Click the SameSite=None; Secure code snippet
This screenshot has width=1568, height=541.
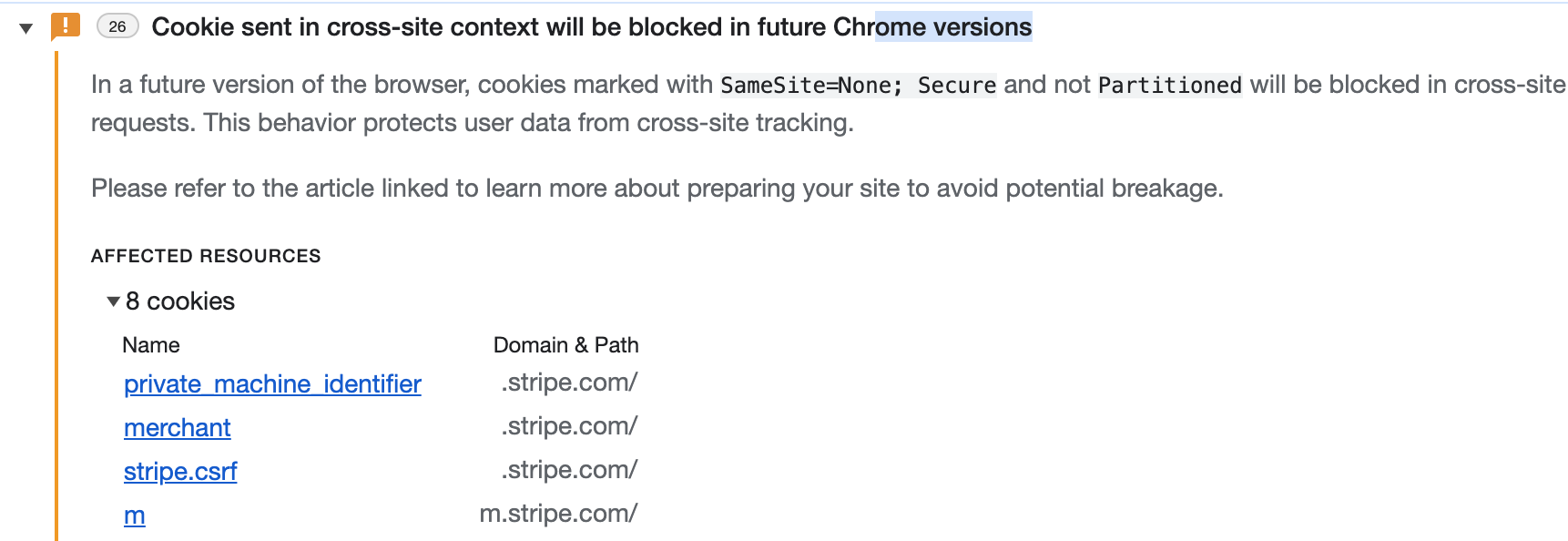coord(859,86)
